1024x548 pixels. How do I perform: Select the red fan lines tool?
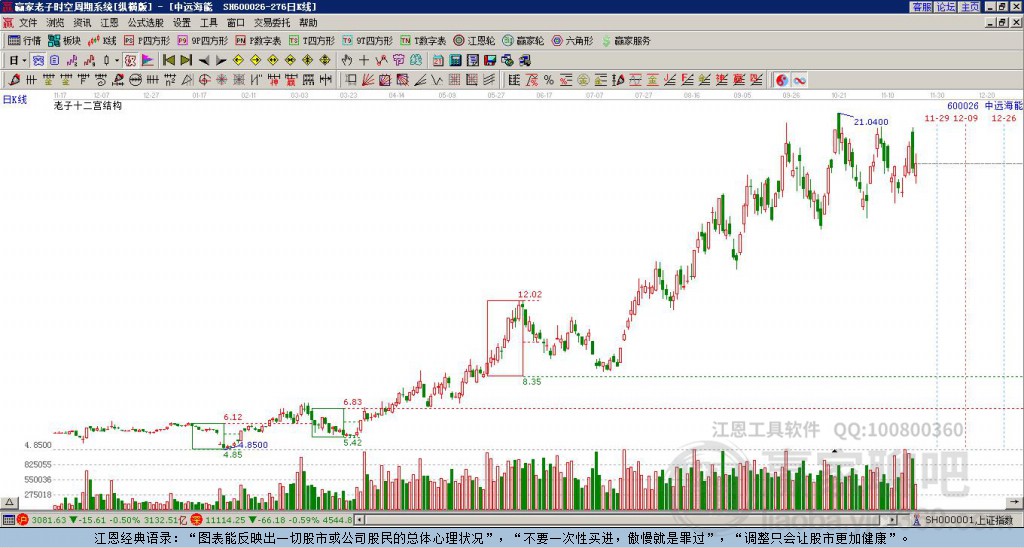tap(368, 80)
